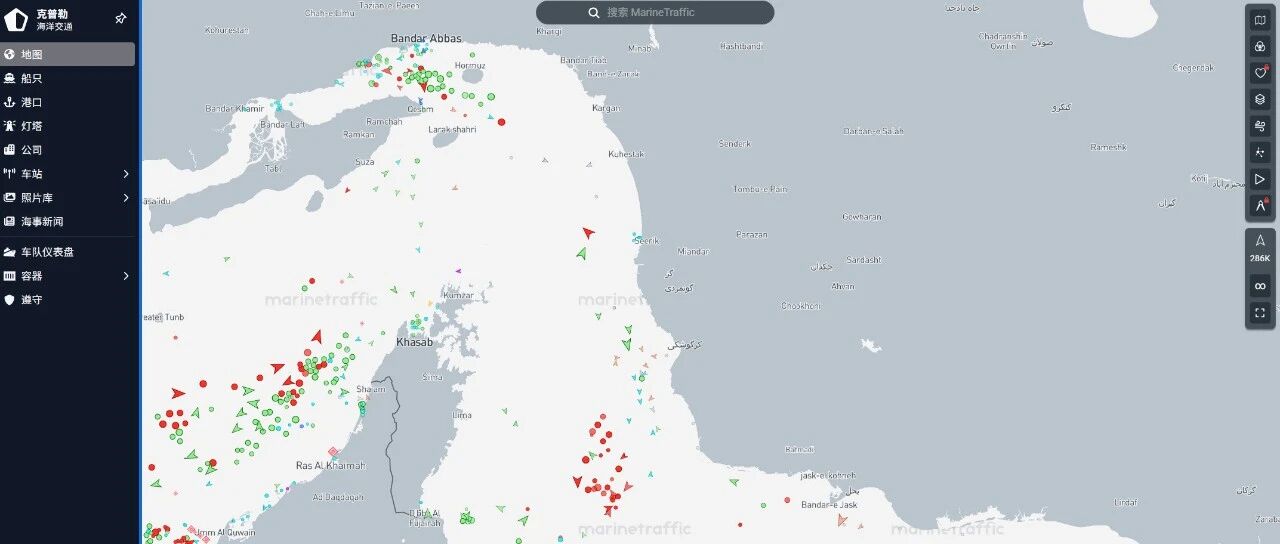Click the Rameshk map label

pyautogui.click(x=1109, y=148)
